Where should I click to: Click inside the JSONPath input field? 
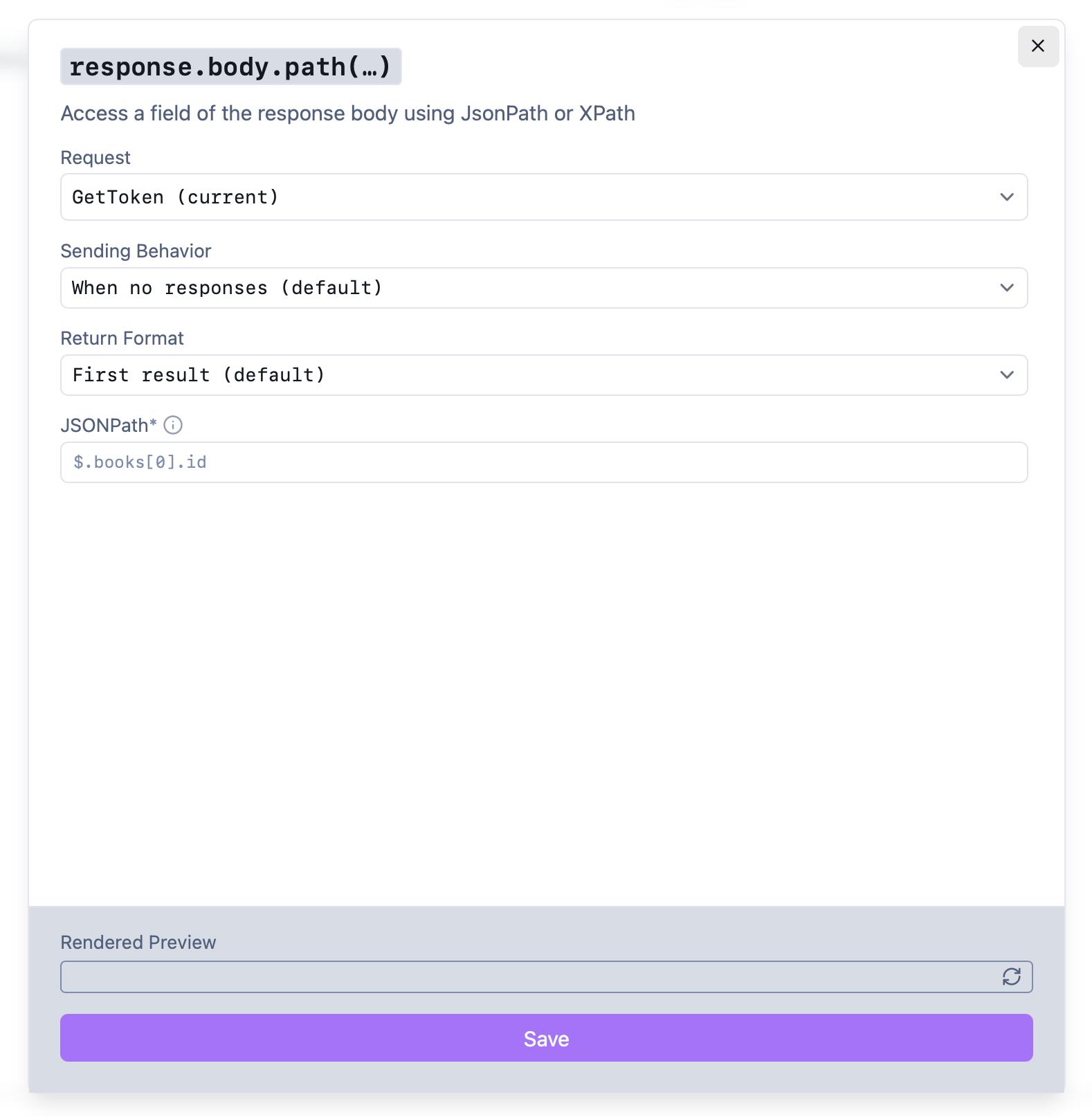point(484,462)
